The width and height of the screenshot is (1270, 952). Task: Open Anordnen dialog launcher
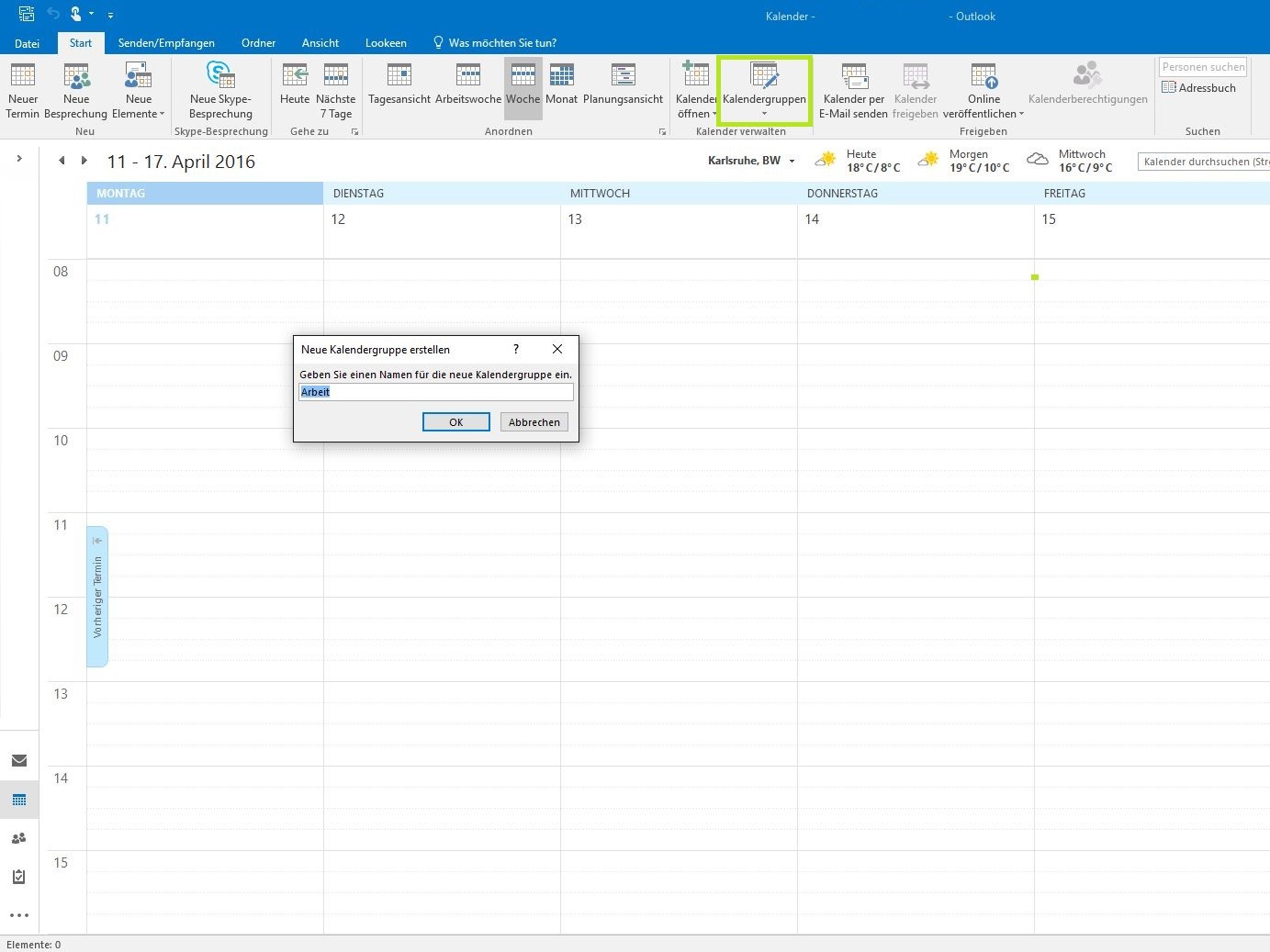pyautogui.click(x=663, y=132)
